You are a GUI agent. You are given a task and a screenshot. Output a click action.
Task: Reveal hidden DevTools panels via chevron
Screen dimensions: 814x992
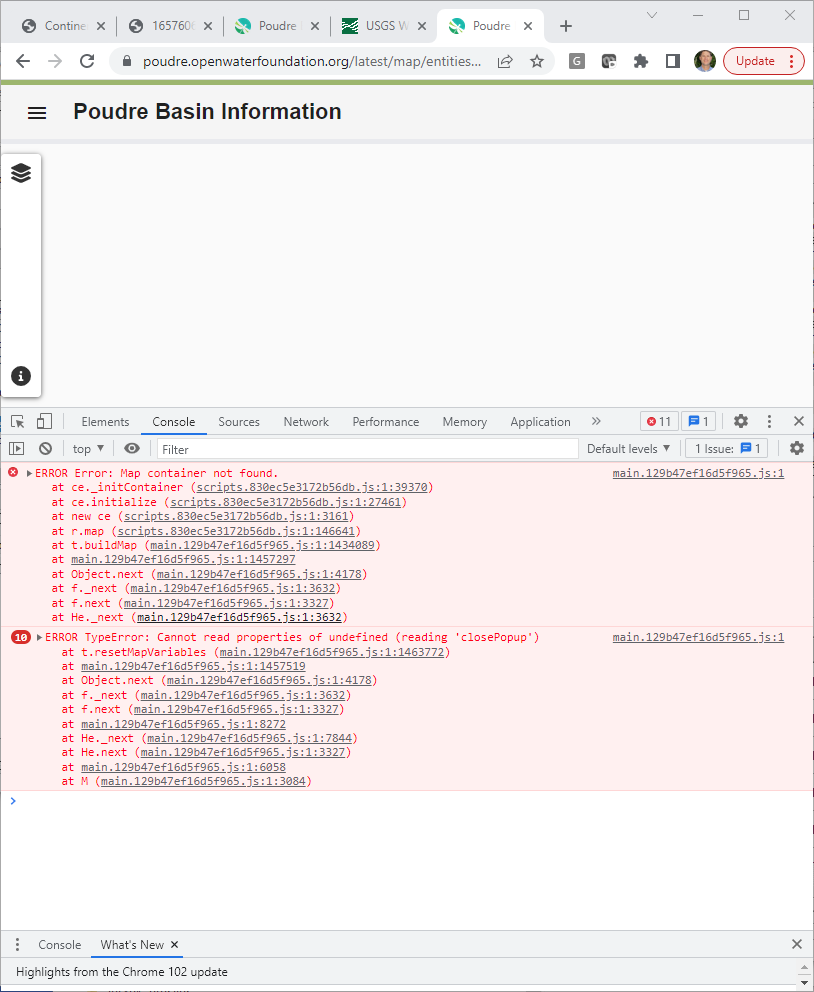[596, 421]
